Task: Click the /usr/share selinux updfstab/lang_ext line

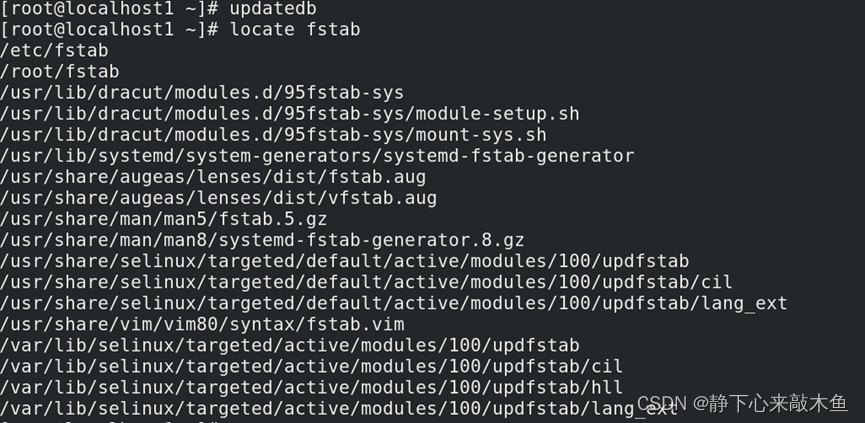Action: pos(394,302)
